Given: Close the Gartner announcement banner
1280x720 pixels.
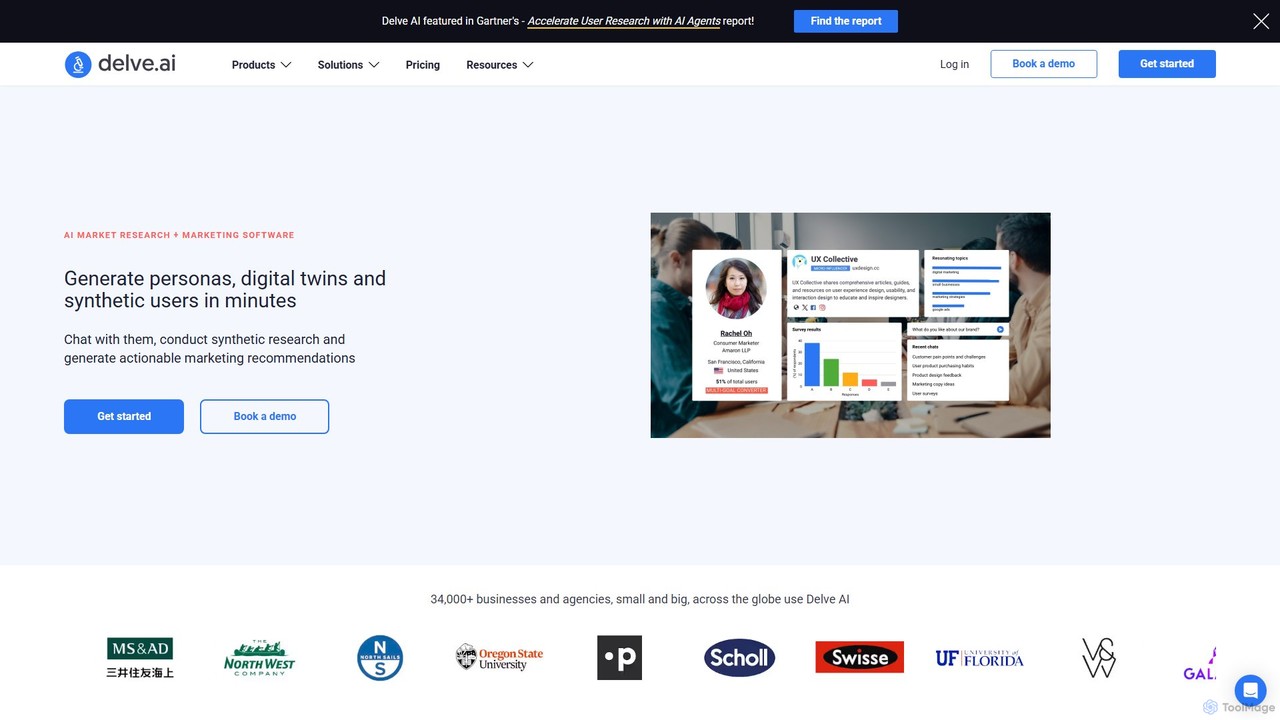Looking at the screenshot, I should tap(1261, 21).
